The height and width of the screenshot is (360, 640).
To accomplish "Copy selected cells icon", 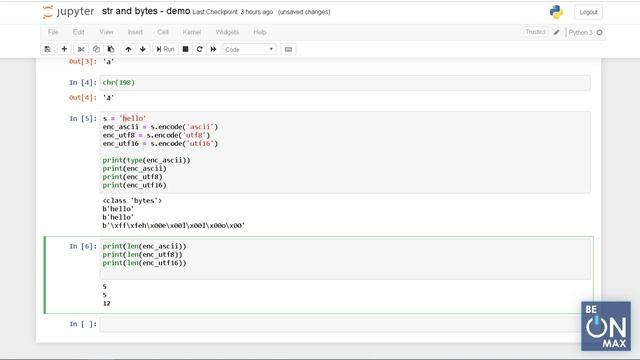I will click(96, 49).
